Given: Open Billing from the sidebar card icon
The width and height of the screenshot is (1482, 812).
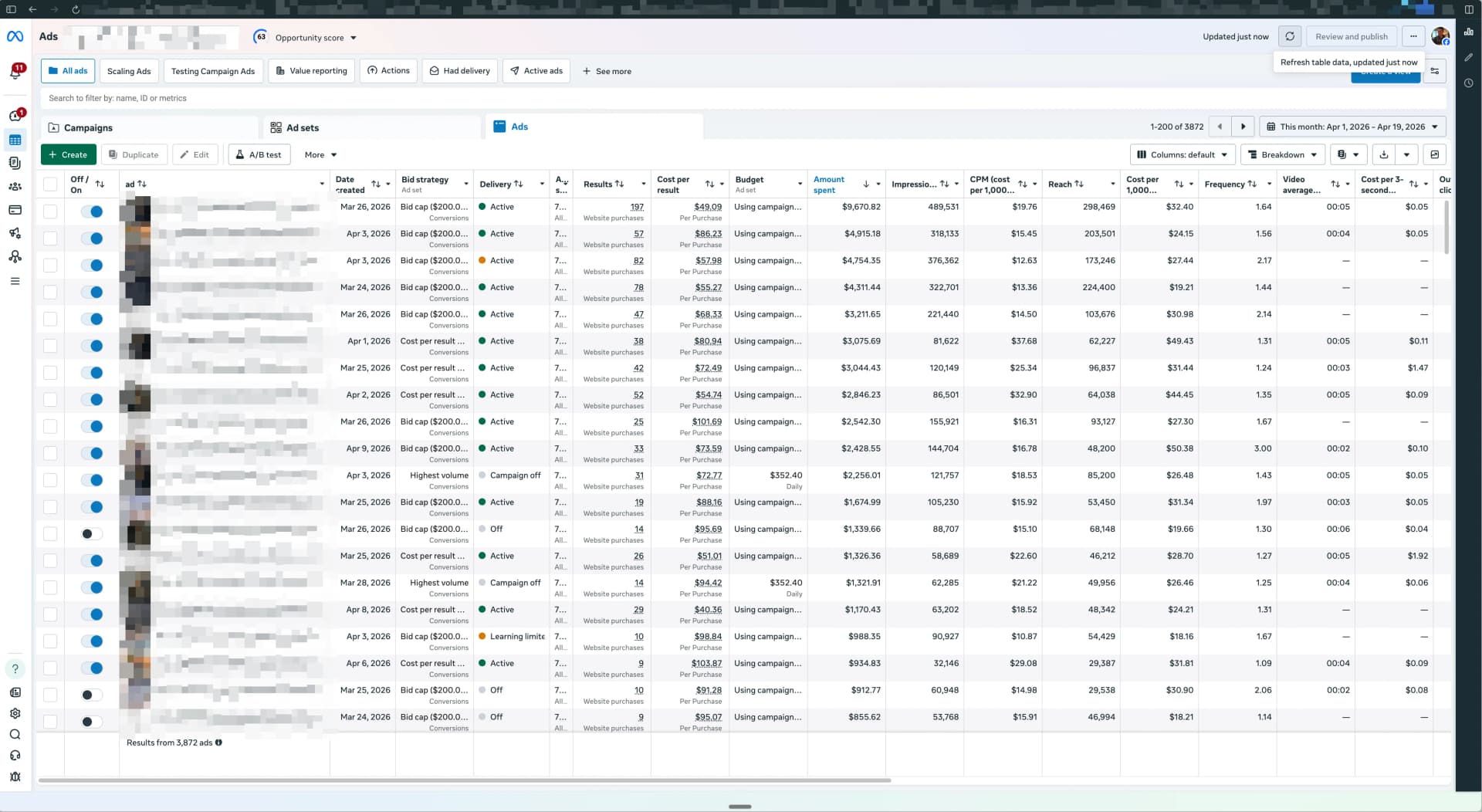Looking at the screenshot, I should [x=15, y=209].
